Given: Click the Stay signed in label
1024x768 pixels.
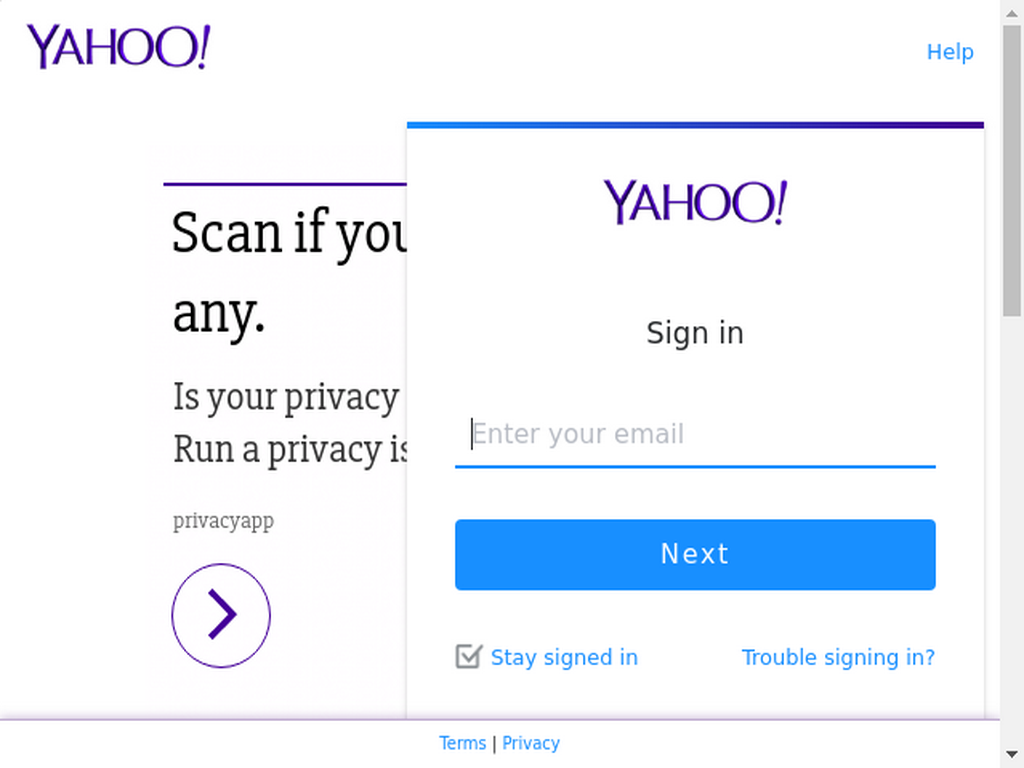Looking at the screenshot, I should click(x=564, y=657).
